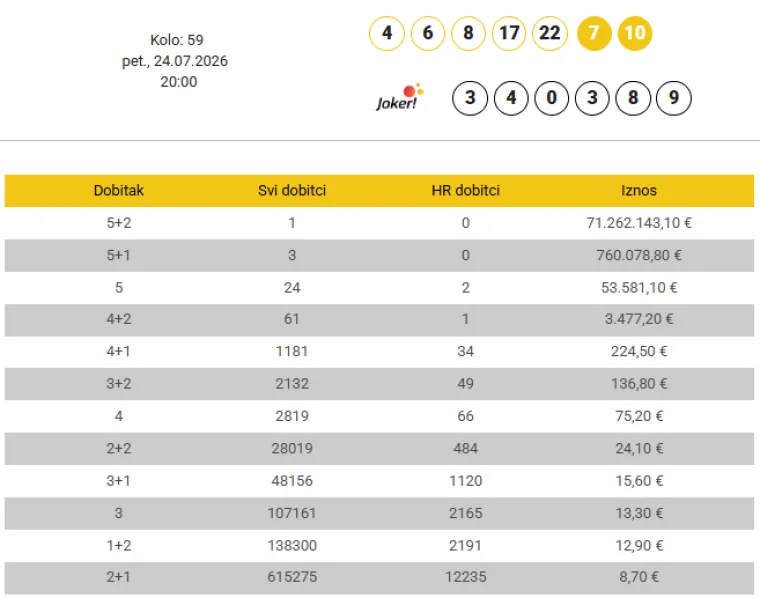Image resolution: width=760 pixels, height=598 pixels.
Task: Click the 760.078,80 € prize amount
Action: 639,255
